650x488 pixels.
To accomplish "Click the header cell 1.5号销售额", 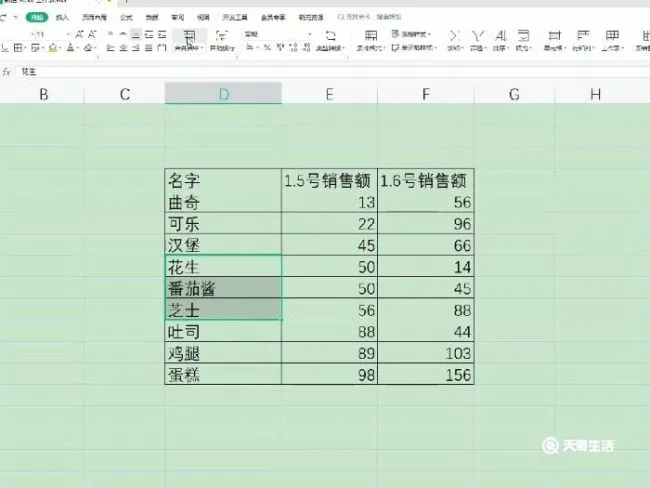I will 330,180.
